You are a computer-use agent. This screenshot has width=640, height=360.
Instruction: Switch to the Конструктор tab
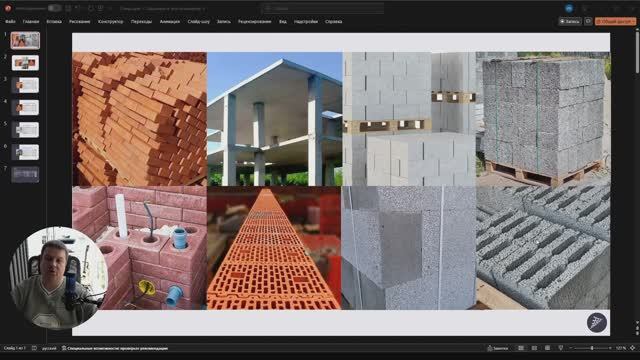pos(110,21)
